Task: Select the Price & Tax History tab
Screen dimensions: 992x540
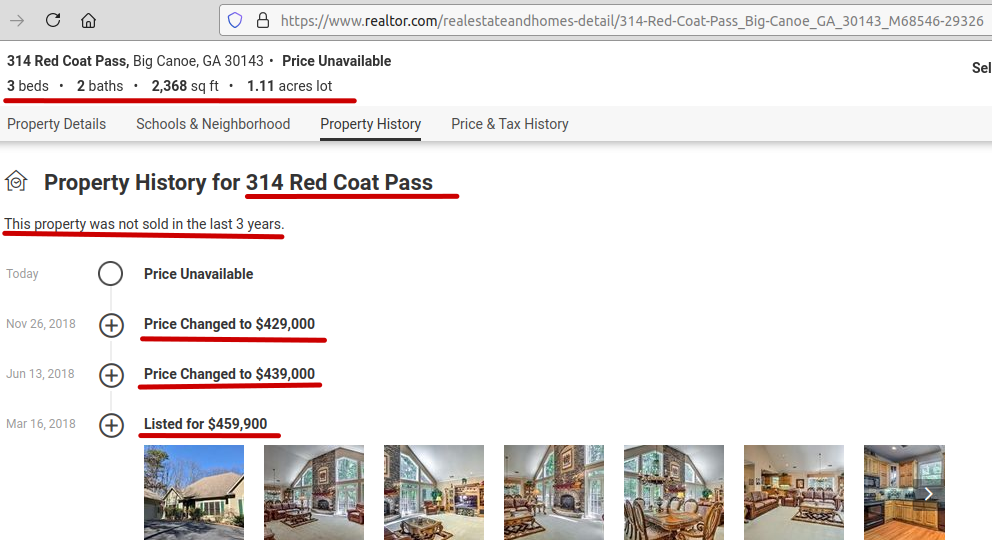Action: coord(509,124)
